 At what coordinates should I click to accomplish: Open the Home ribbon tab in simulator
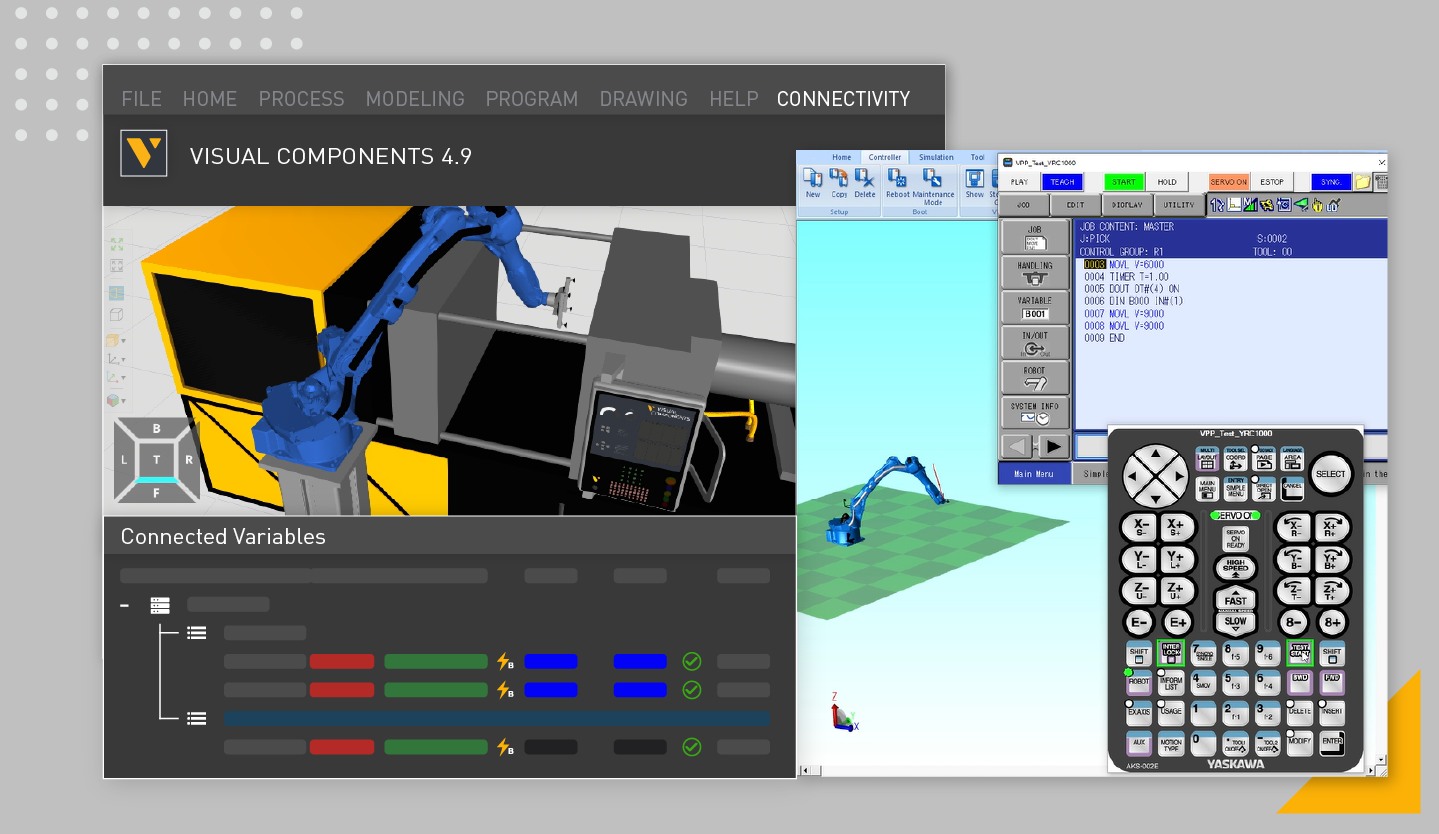(x=842, y=157)
